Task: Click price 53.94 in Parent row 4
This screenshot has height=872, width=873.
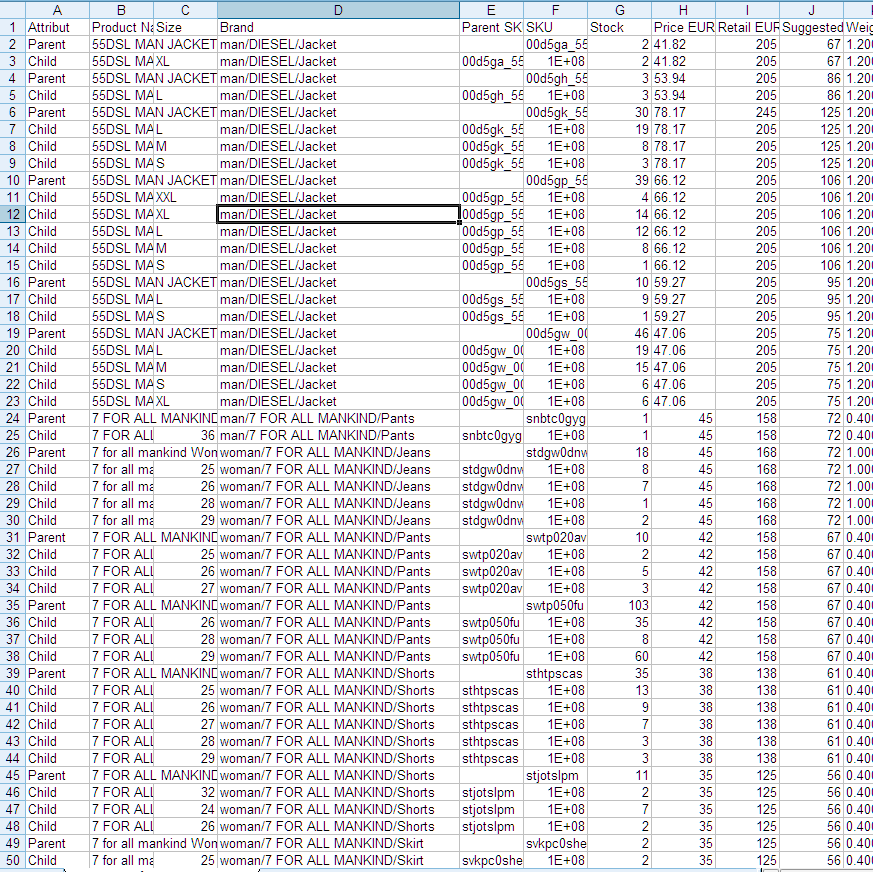Action: click(x=684, y=79)
